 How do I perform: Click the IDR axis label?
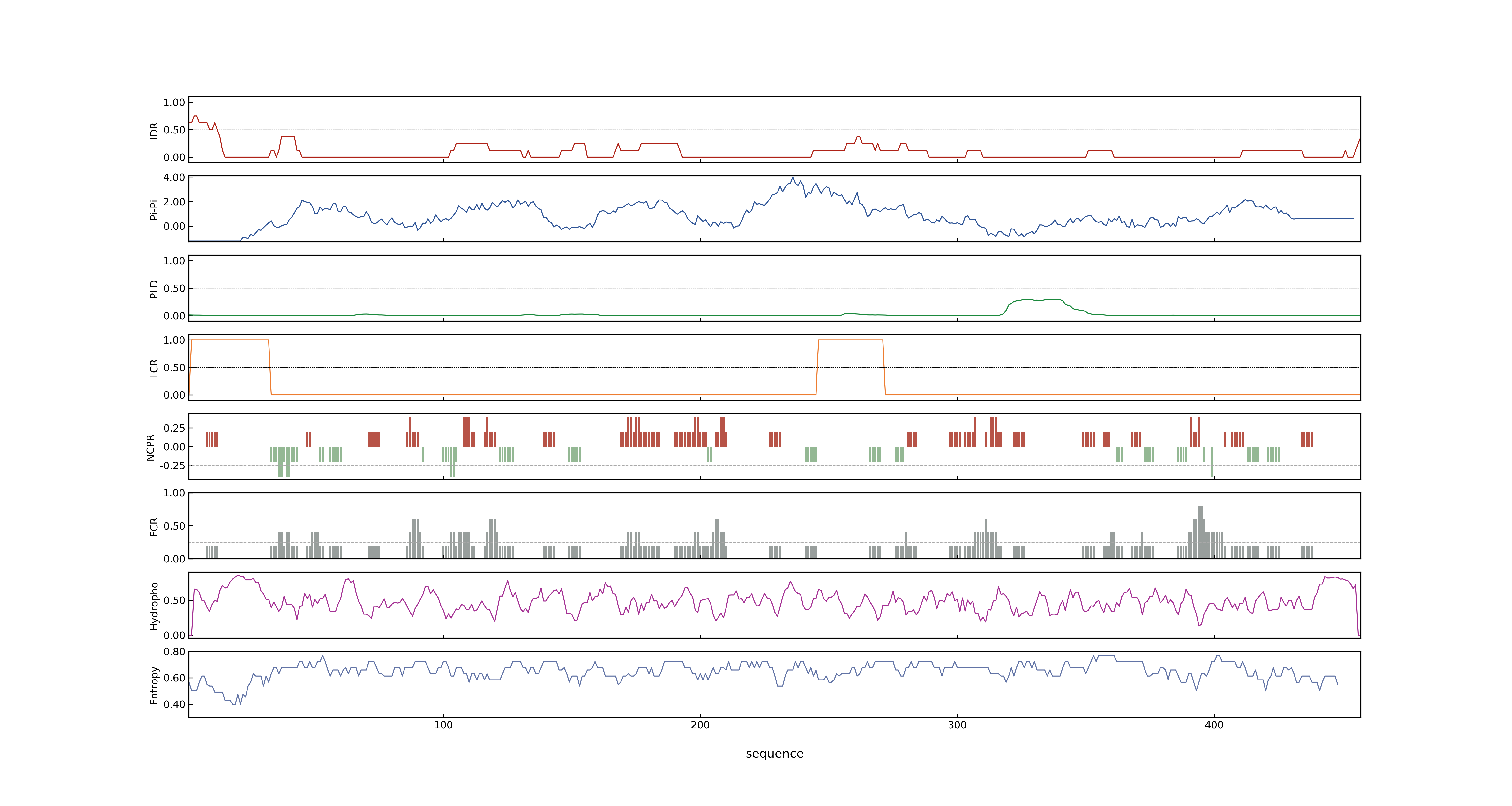154,130
